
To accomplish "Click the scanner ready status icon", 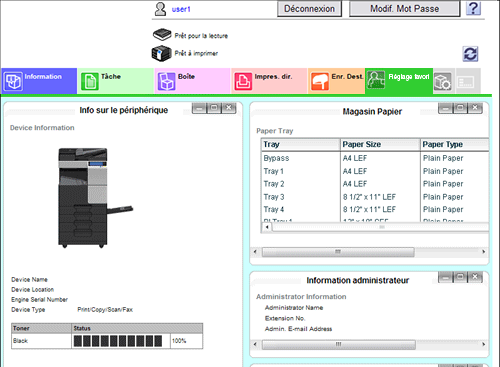I will 162,34.
